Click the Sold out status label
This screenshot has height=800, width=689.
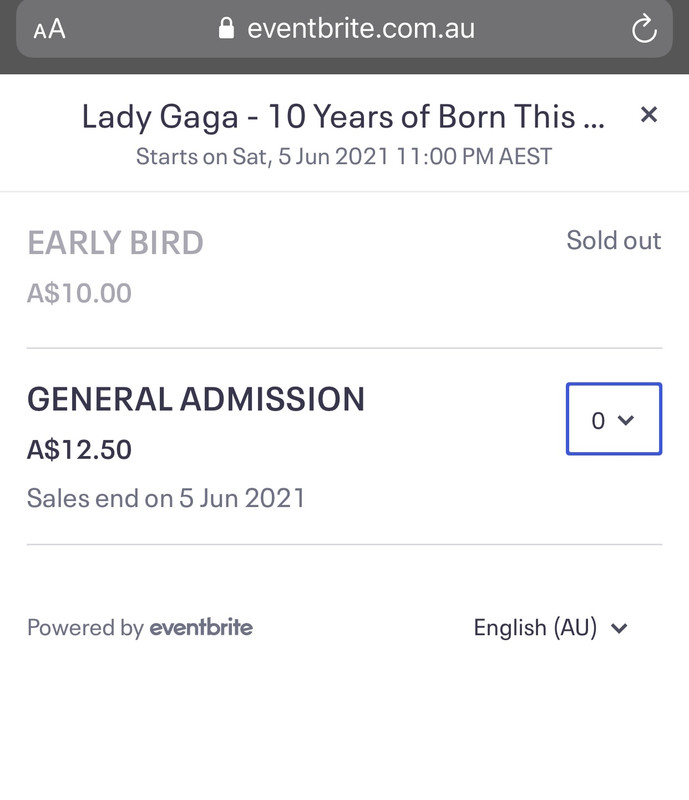[x=614, y=240]
